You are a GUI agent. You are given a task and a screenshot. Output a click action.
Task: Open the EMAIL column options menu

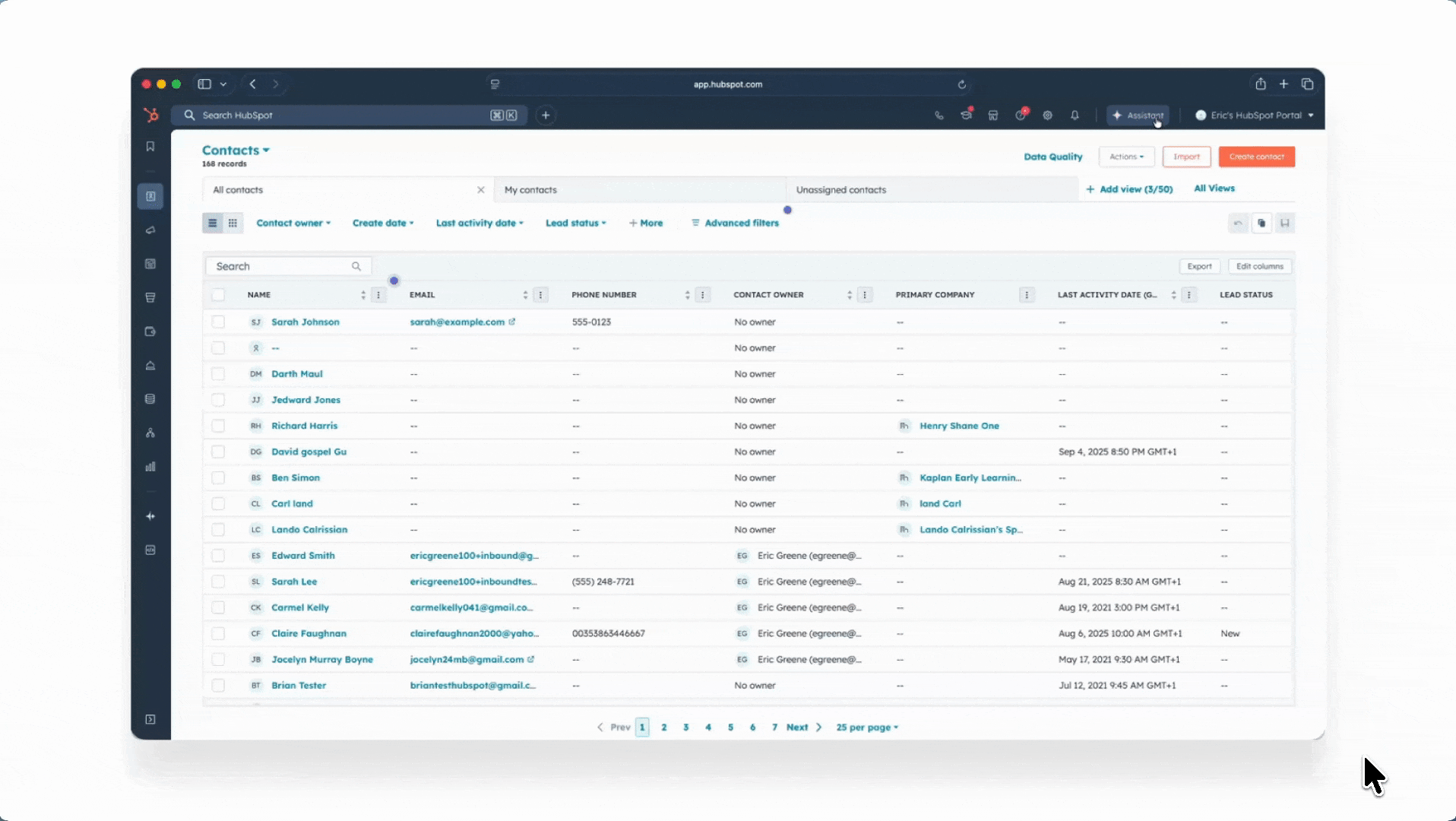[x=541, y=295]
